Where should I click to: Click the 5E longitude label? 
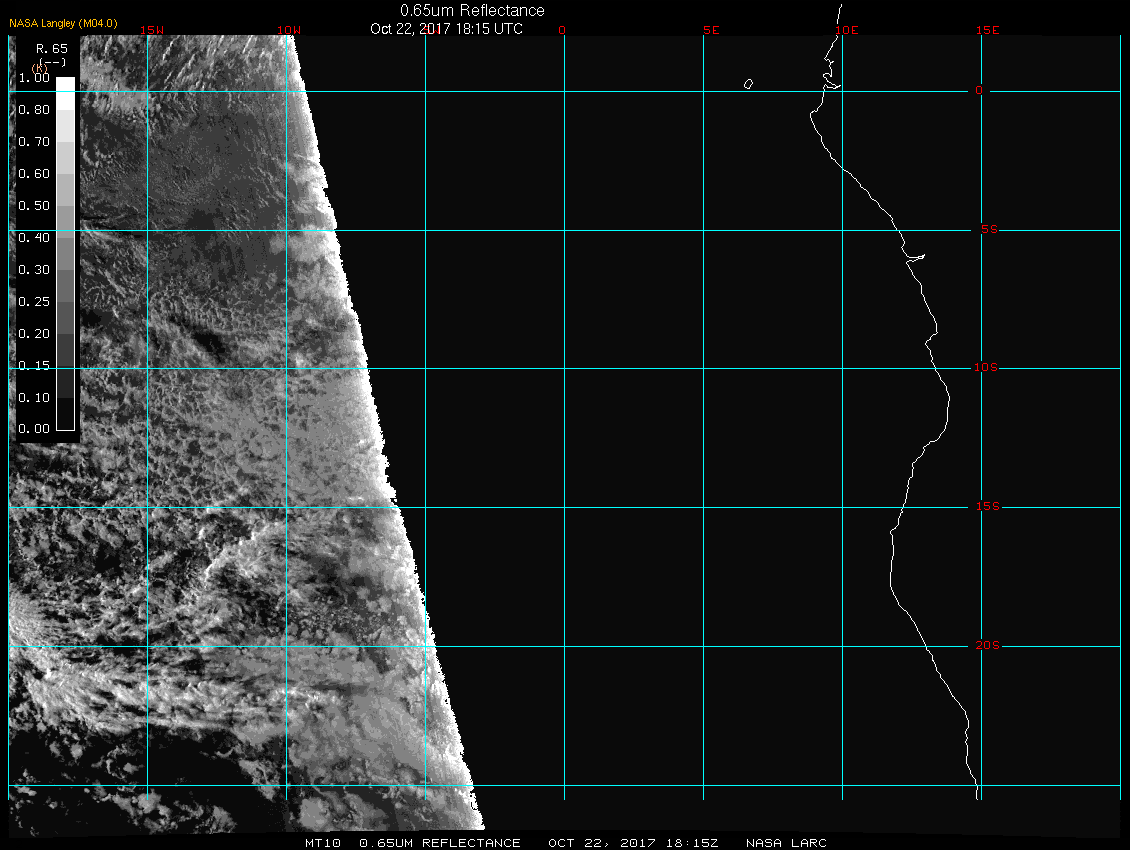[711, 30]
